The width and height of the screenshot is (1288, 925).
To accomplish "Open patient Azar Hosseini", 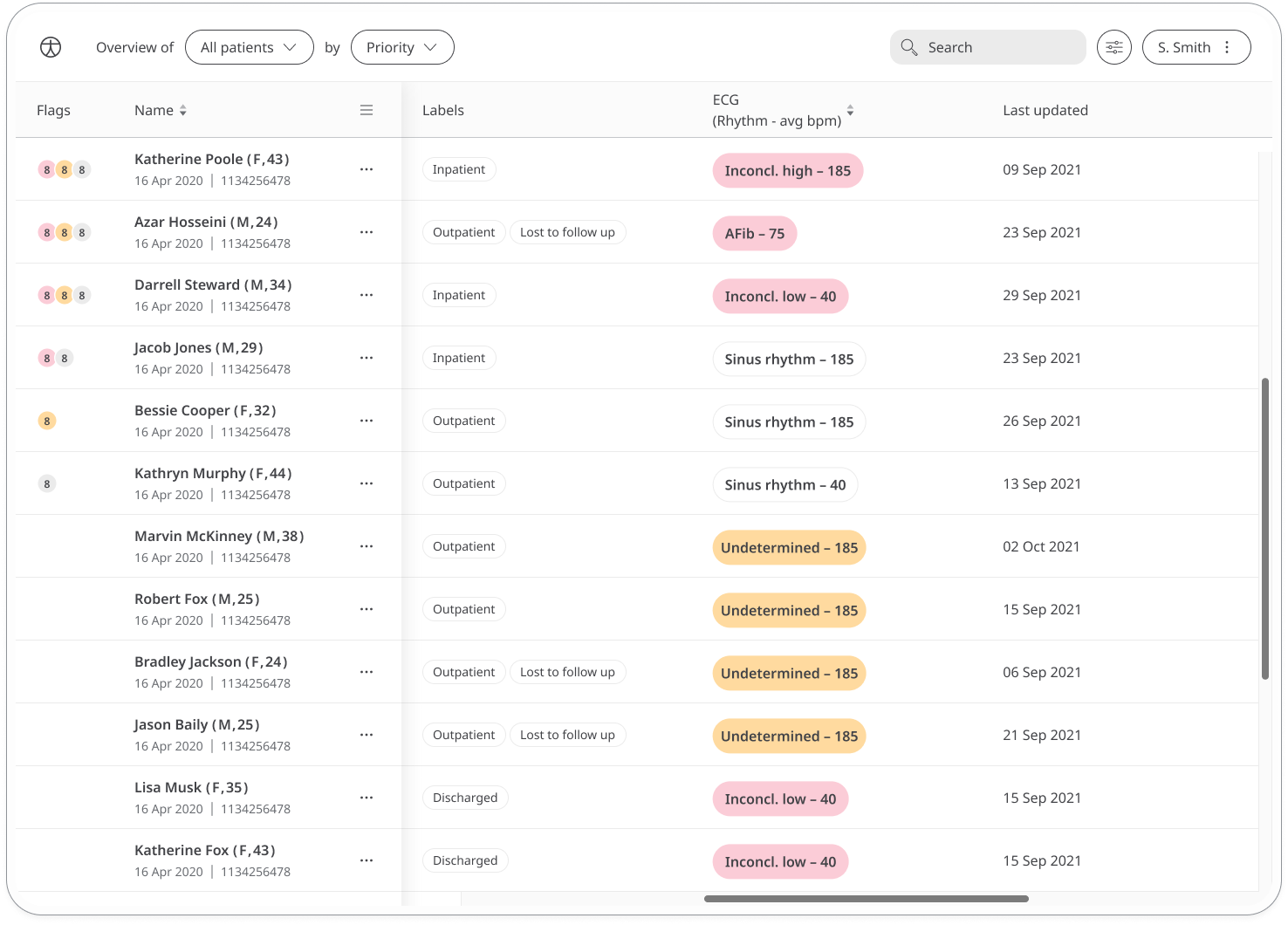I will [207, 222].
